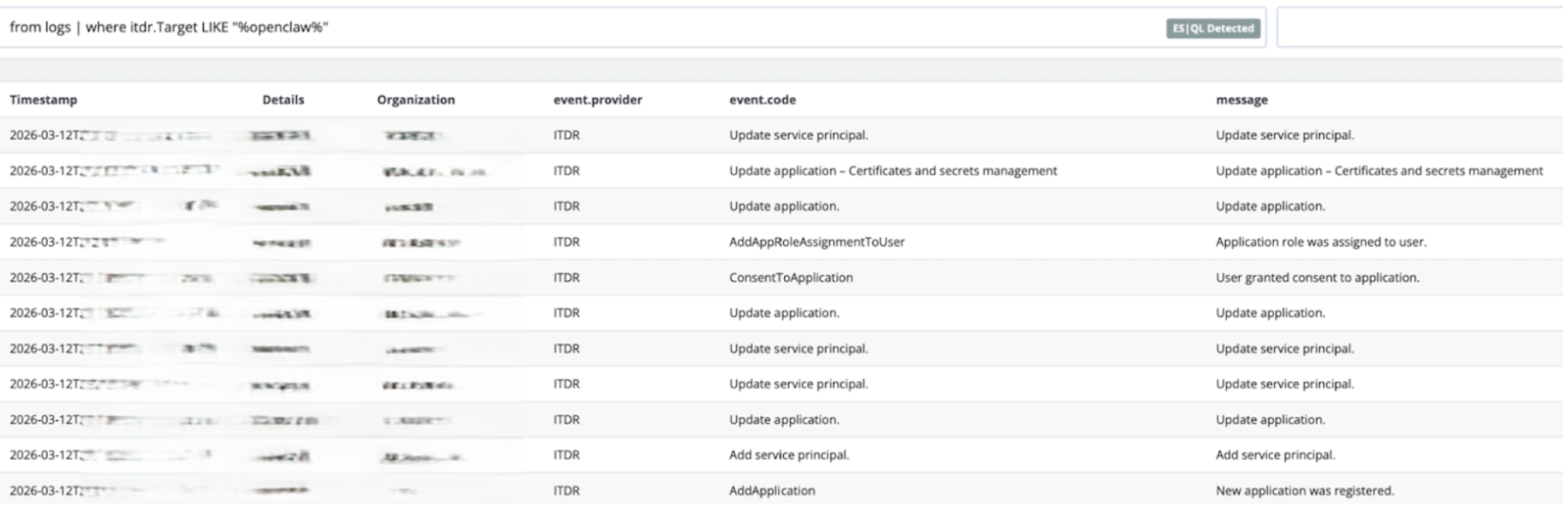The height and width of the screenshot is (514, 1568).
Task: Select message 'Application role was assigned to user.'
Action: pos(1321,242)
